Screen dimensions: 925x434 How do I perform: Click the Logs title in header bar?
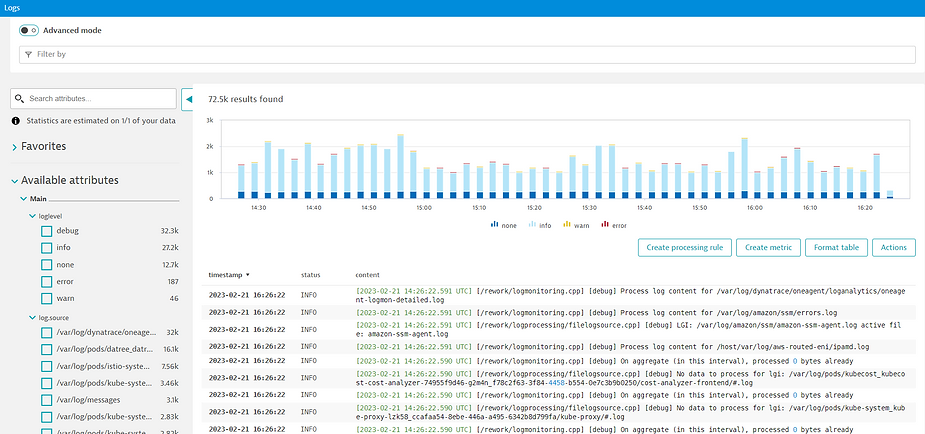click(12, 8)
